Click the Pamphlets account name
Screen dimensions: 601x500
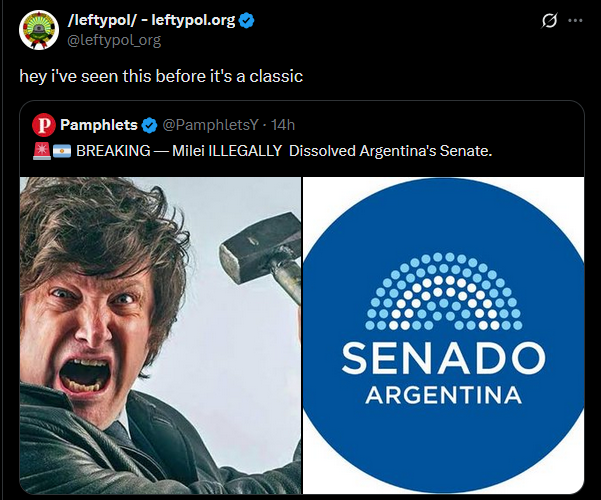(99, 125)
